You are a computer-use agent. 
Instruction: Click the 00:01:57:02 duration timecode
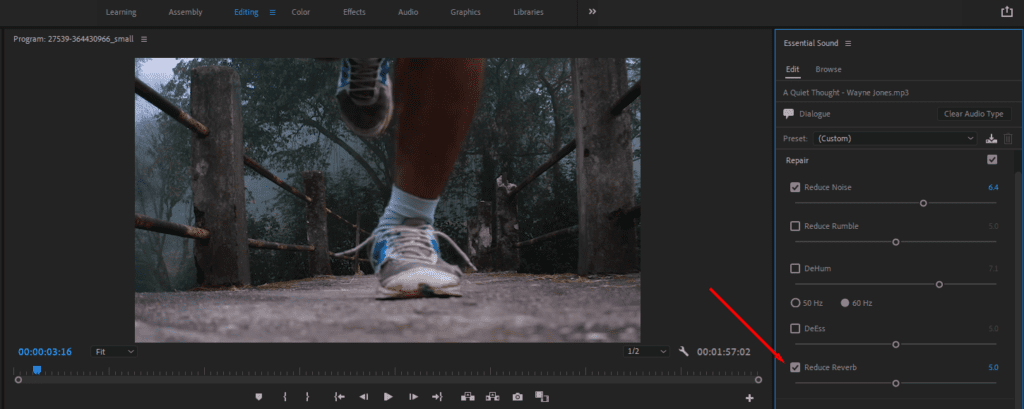coord(724,352)
